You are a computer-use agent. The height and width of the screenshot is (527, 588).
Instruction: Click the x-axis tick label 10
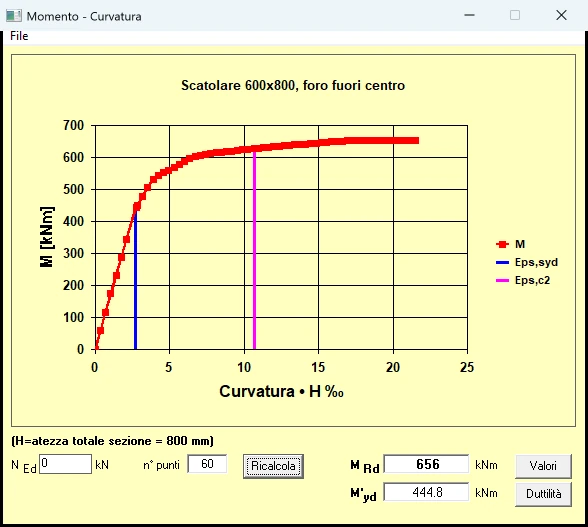pos(244,367)
